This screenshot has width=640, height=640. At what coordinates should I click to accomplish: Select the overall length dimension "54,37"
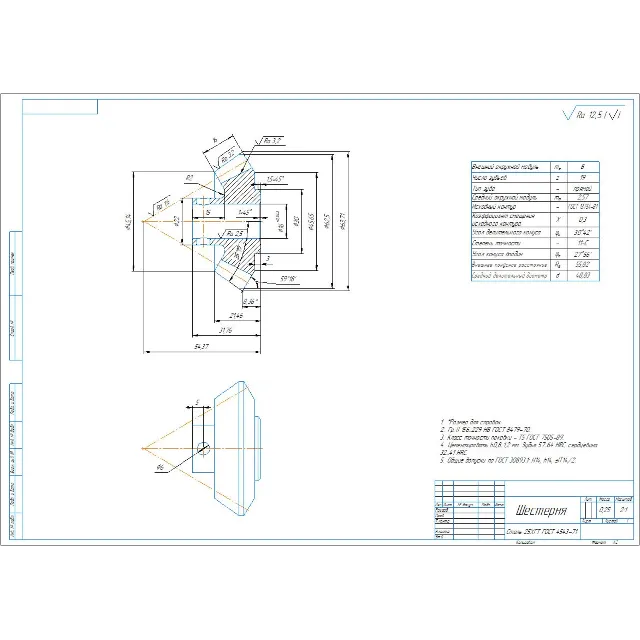202,347
